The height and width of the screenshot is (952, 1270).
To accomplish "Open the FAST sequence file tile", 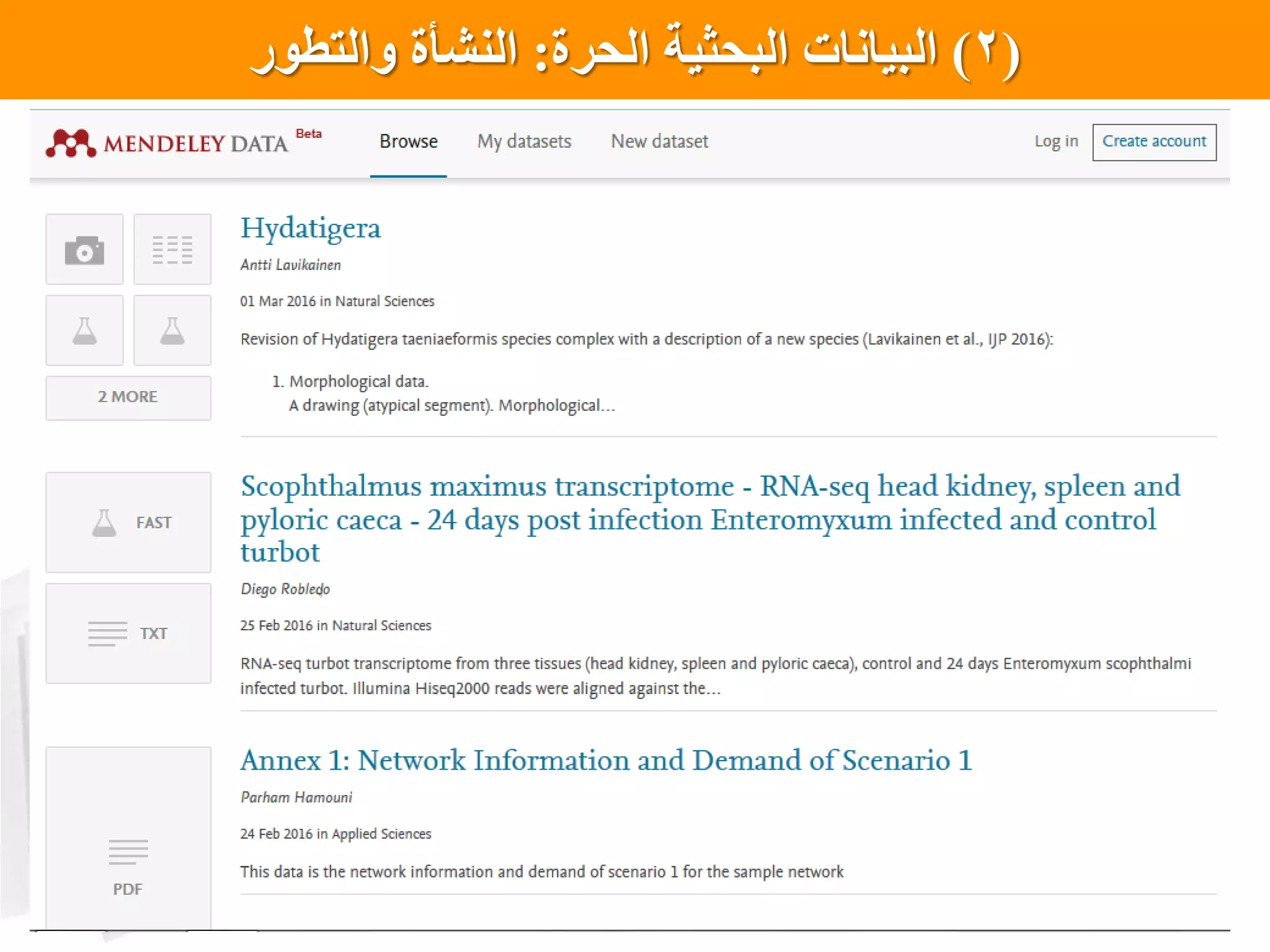I will (128, 522).
